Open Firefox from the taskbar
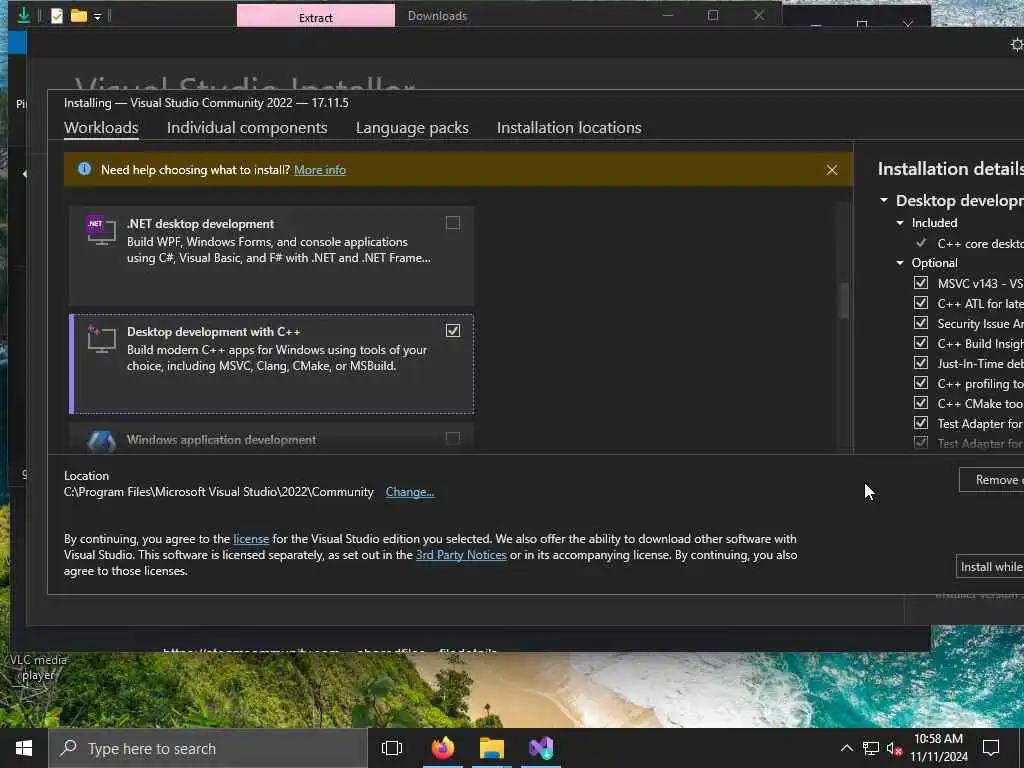 tap(443, 748)
